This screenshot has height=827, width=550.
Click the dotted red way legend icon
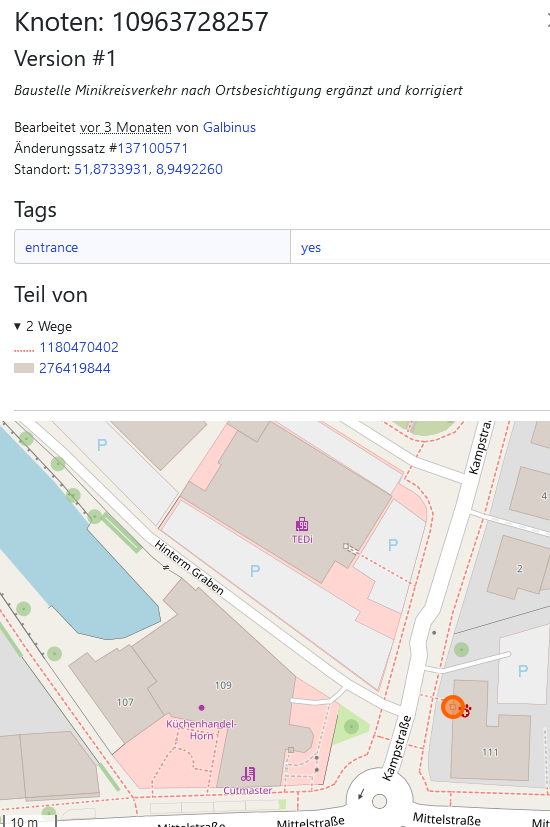tap(24, 348)
